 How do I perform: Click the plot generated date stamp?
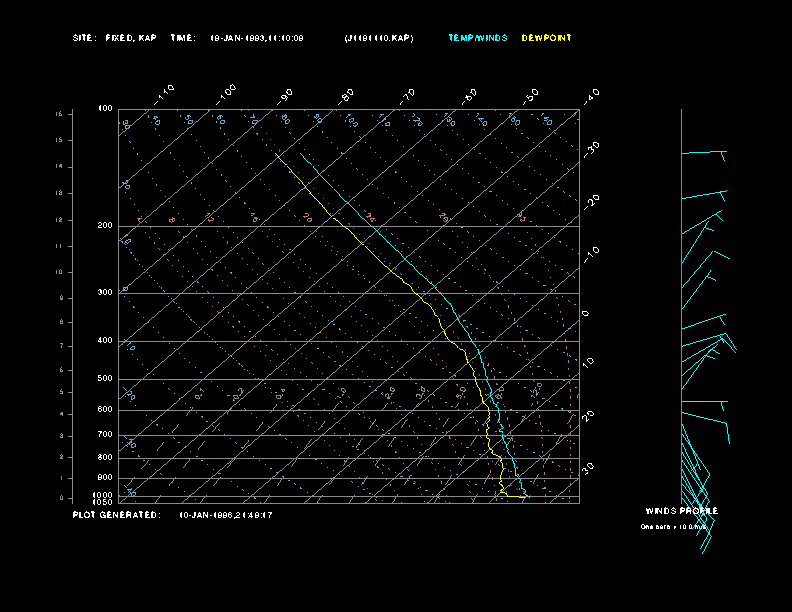(x=226, y=515)
